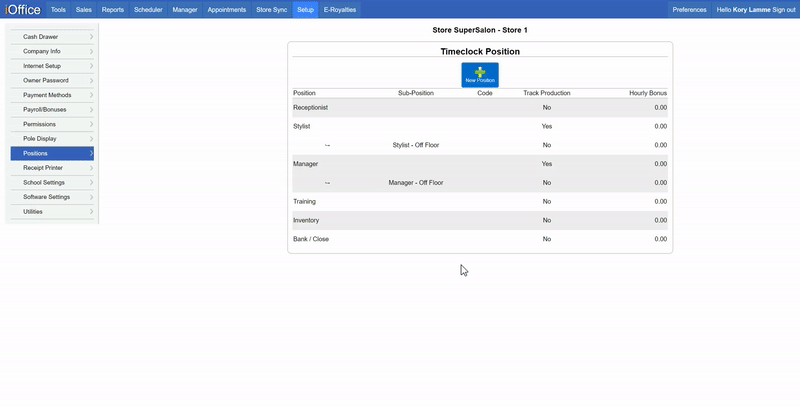
Task: Open Software Settings in sidebar
Action: tap(52, 197)
